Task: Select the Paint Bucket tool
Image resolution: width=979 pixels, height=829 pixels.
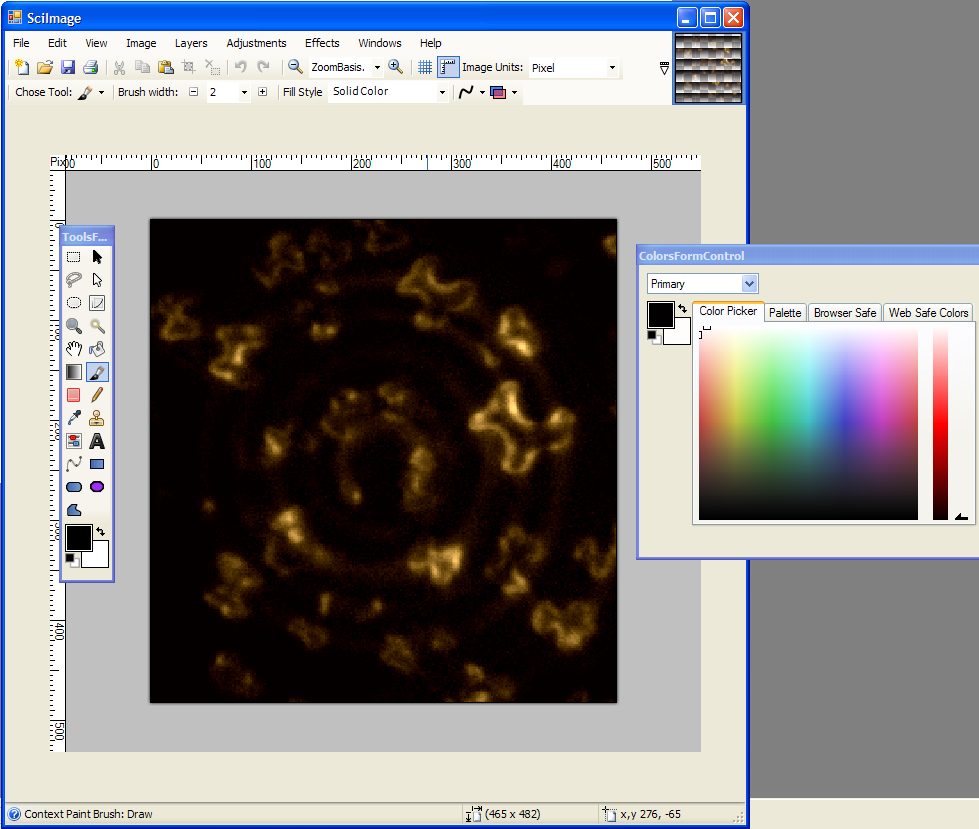Action: (x=97, y=349)
